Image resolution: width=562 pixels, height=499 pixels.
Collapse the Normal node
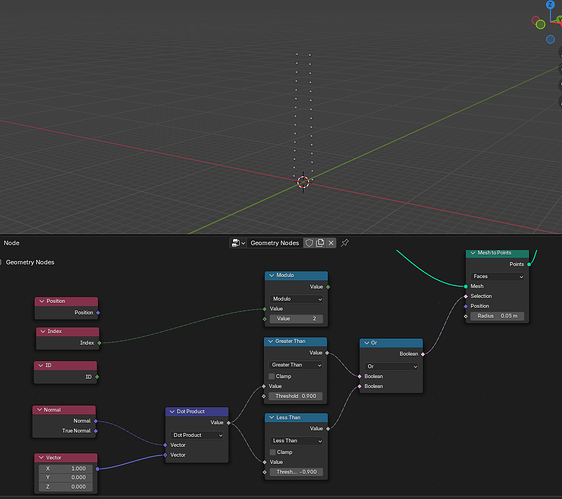(x=39, y=410)
